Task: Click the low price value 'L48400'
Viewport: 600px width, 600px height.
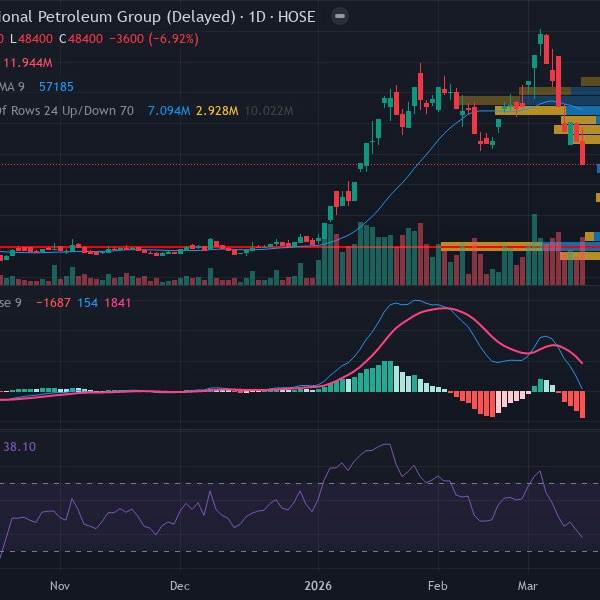Action: coord(31,39)
